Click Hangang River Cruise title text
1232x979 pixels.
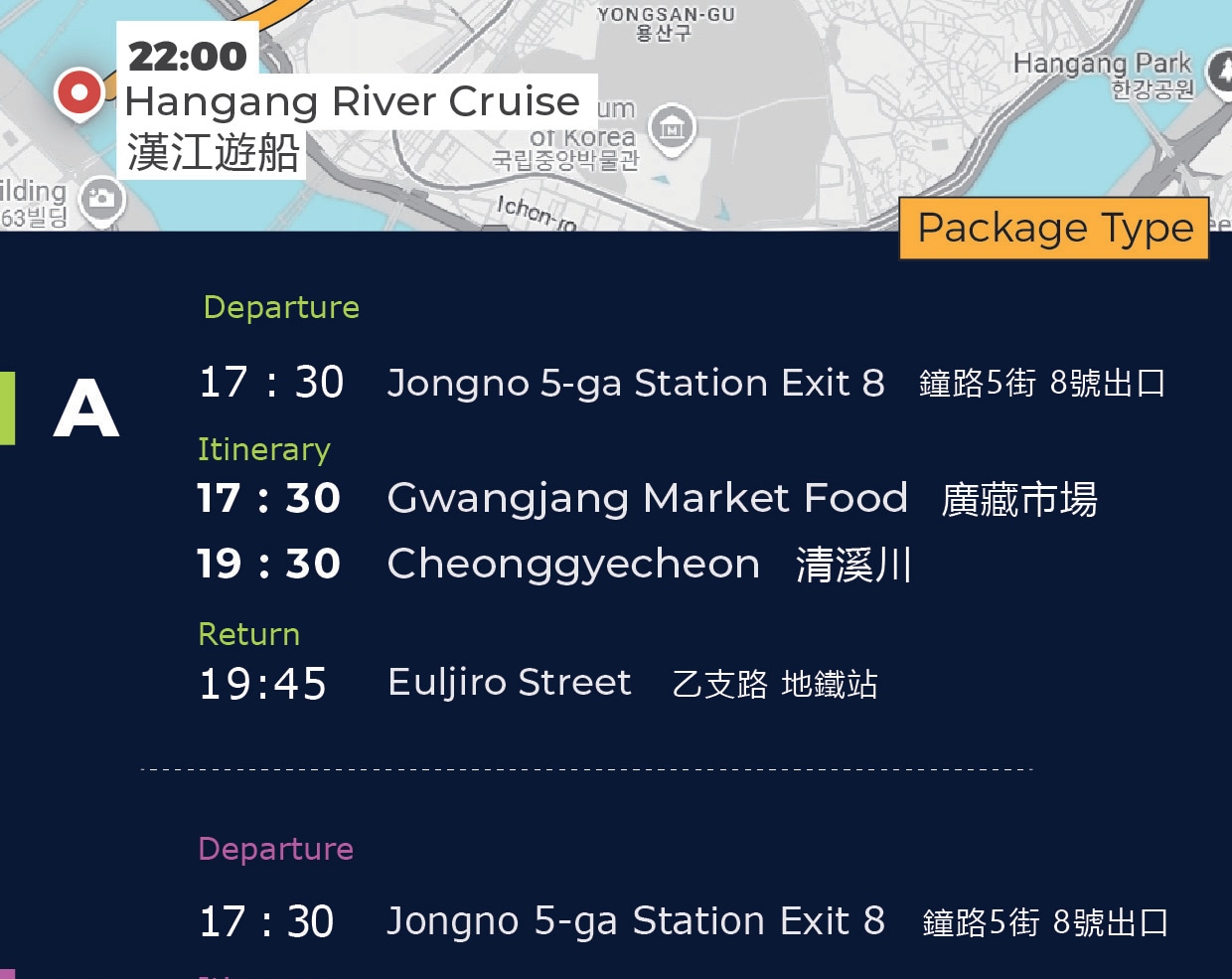point(353,100)
